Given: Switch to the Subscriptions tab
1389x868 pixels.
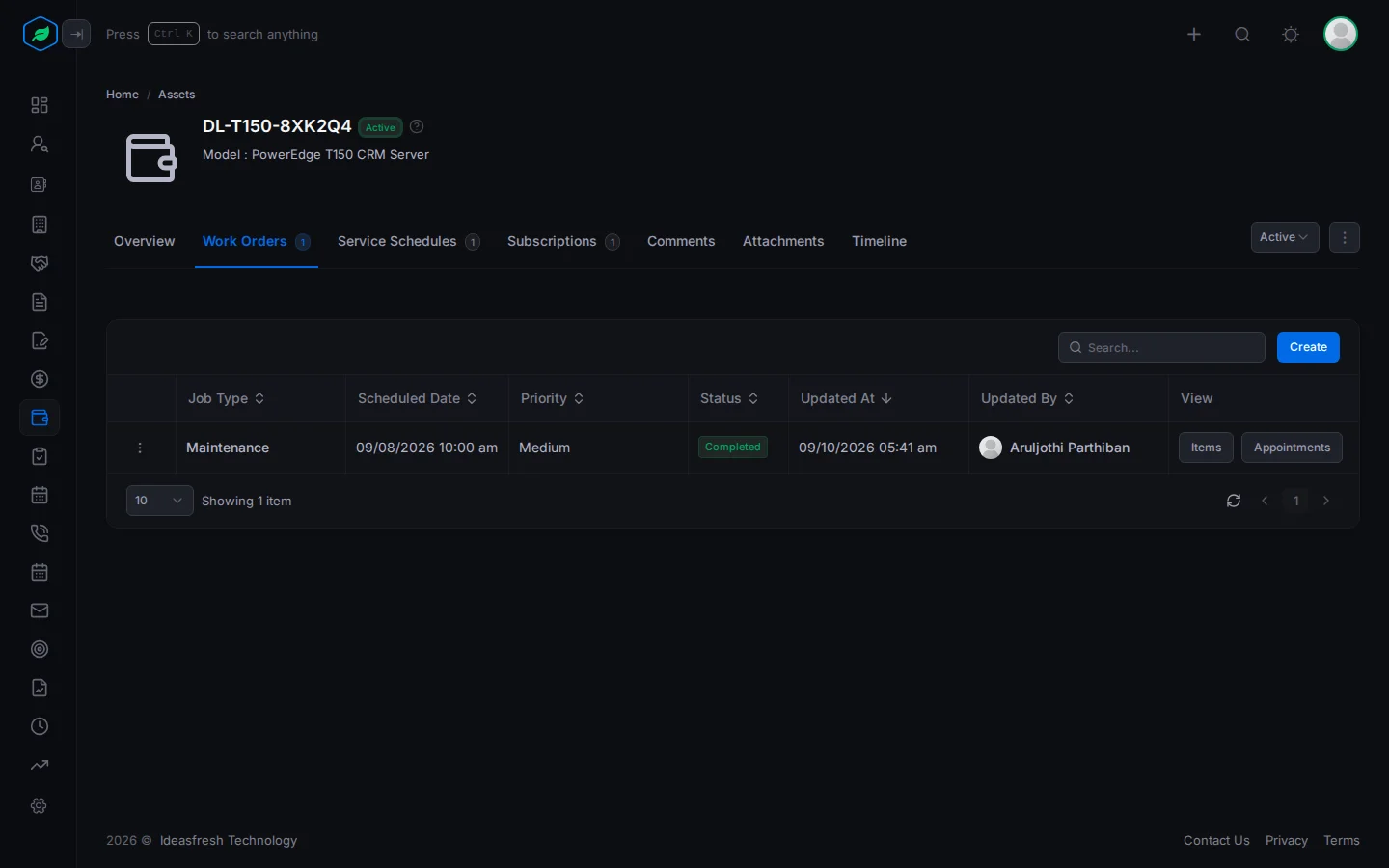Looking at the screenshot, I should tap(563, 241).
